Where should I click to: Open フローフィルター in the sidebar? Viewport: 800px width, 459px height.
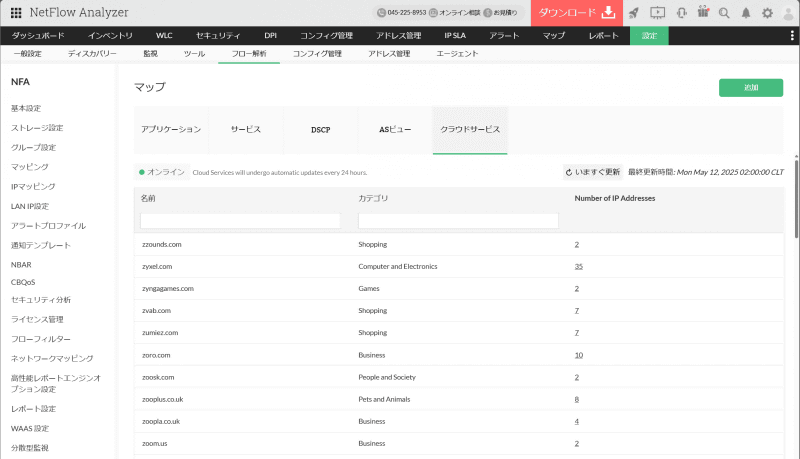click(x=41, y=339)
